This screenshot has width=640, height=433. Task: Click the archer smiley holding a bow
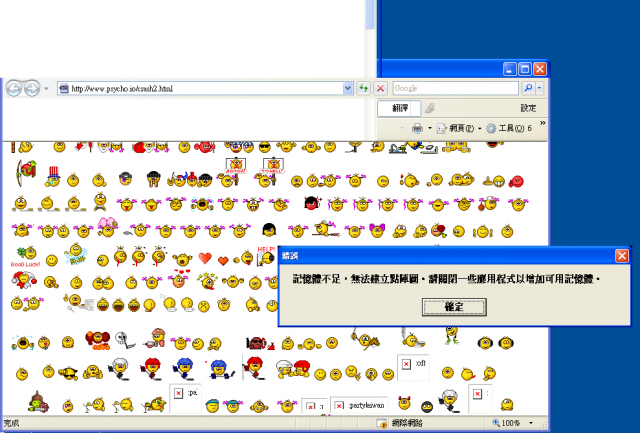[26, 173]
